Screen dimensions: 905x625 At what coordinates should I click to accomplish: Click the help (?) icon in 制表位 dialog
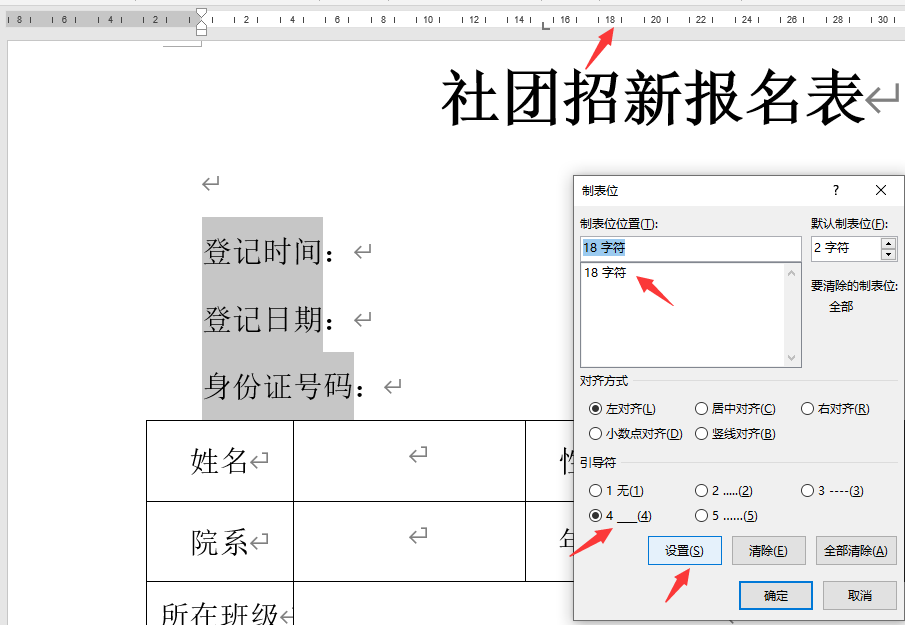tap(836, 190)
